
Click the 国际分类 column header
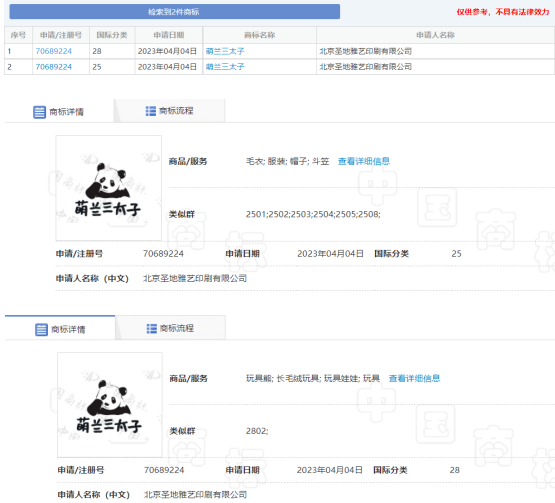(112, 35)
